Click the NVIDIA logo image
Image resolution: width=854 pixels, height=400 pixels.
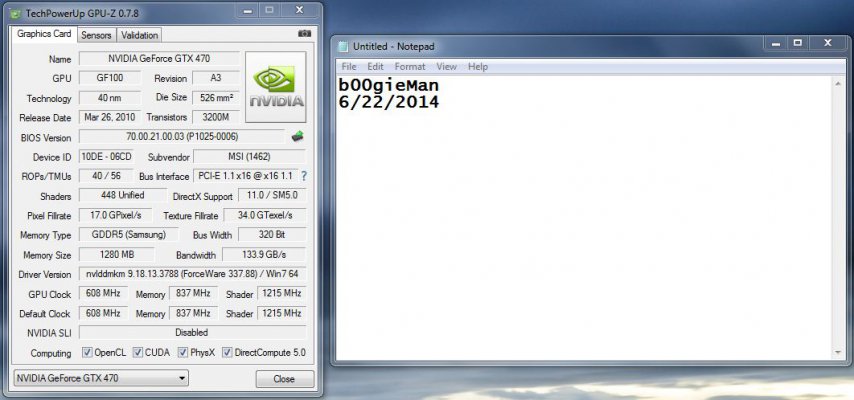276,87
